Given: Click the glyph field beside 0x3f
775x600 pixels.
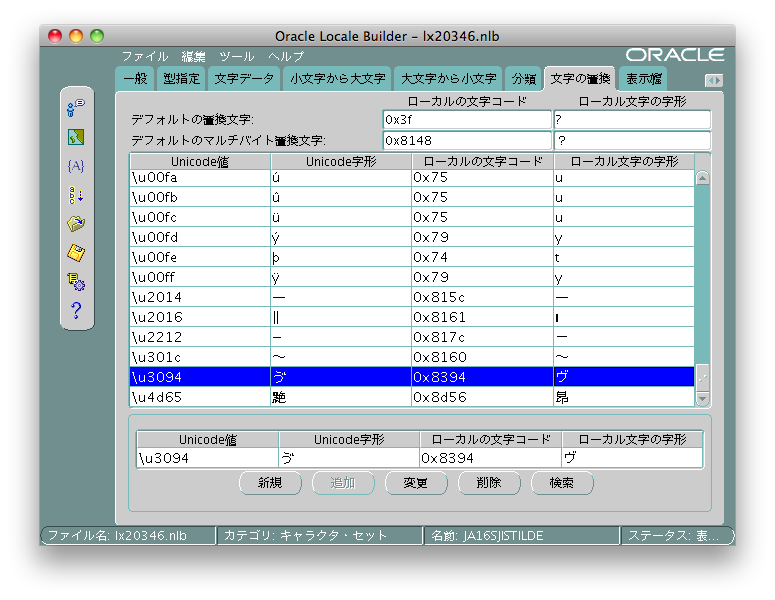Looking at the screenshot, I should tap(633, 120).
